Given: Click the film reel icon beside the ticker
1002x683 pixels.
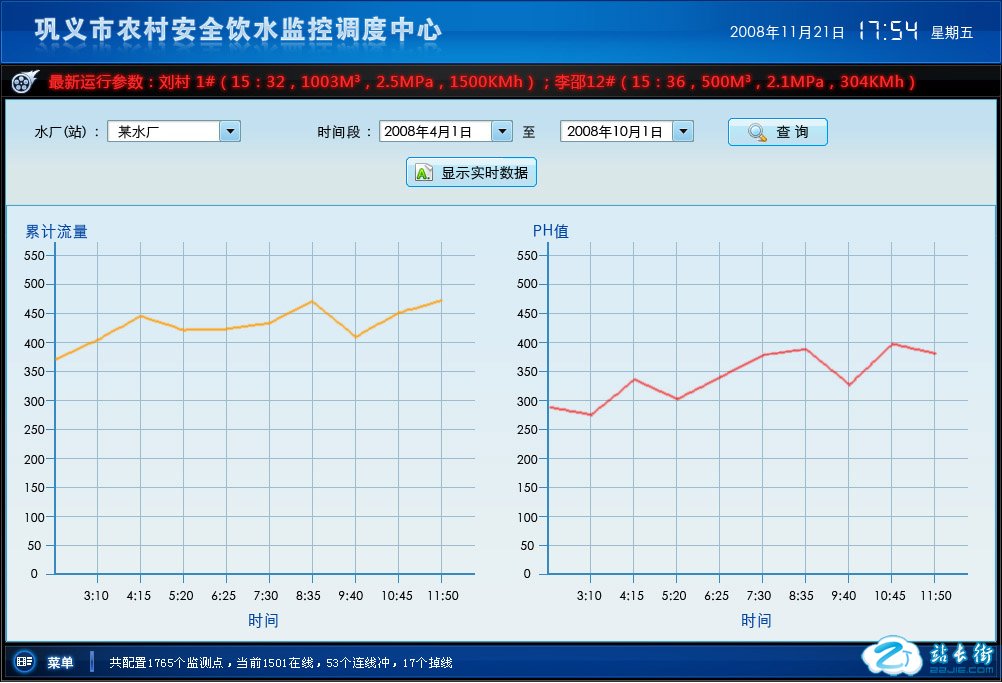Looking at the screenshot, I should pyautogui.click(x=25, y=82).
